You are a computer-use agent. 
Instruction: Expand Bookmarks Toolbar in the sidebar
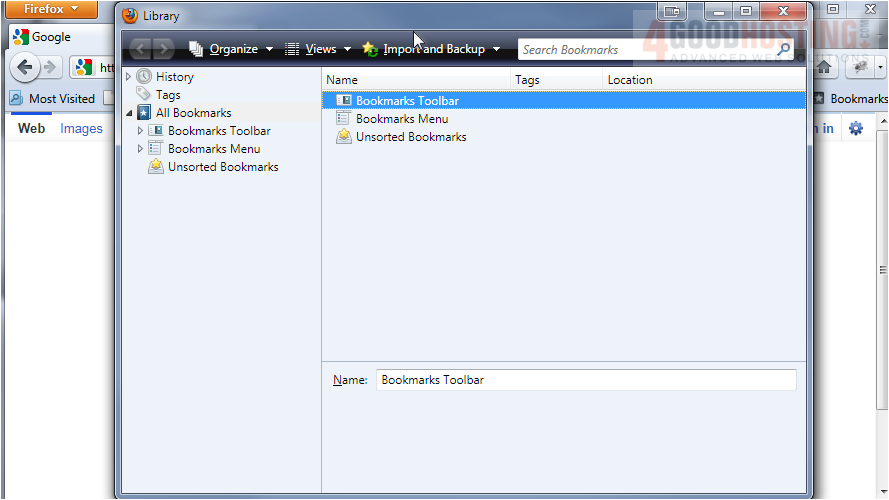click(140, 131)
